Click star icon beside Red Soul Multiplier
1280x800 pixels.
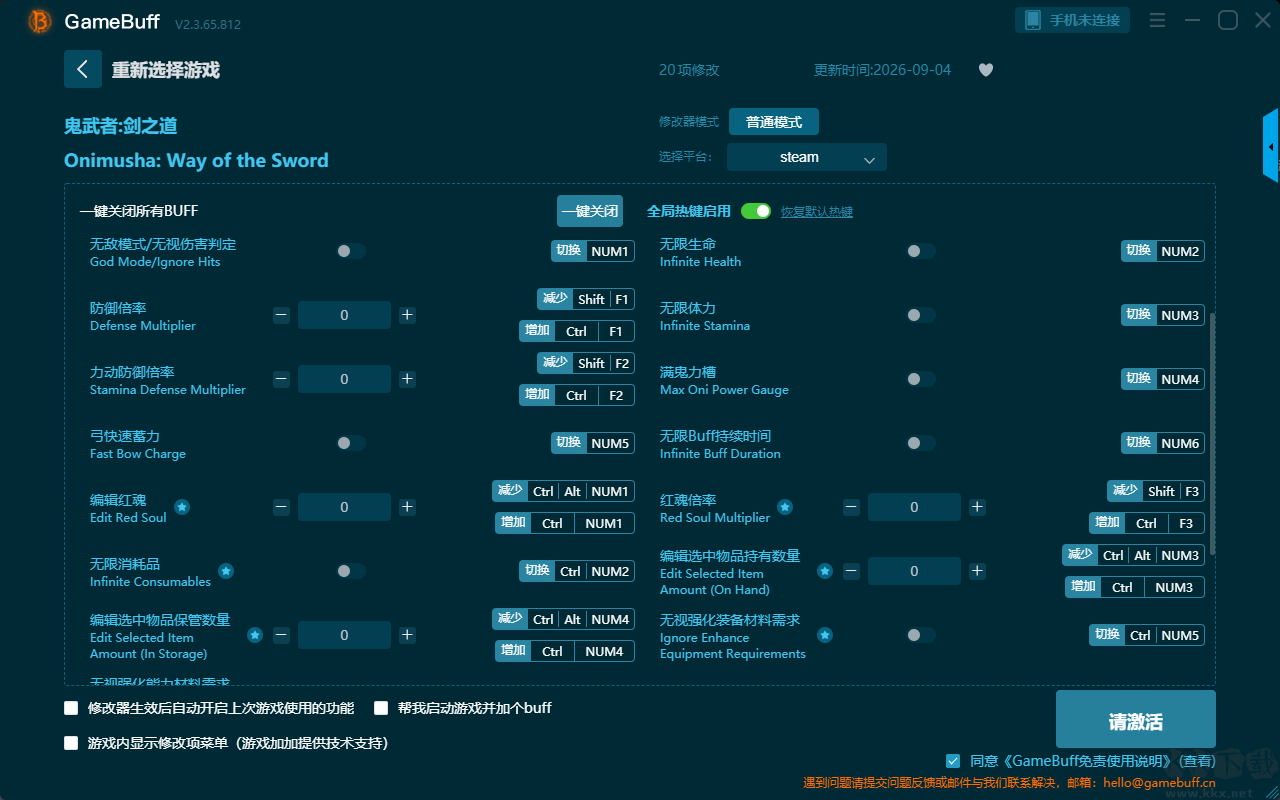pos(785,507)
